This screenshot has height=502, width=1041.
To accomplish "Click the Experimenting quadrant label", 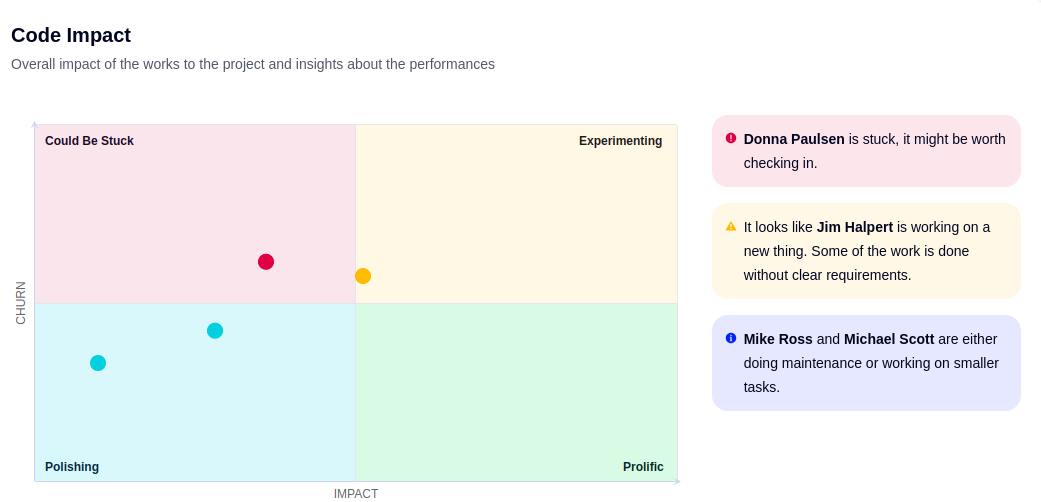I will [x=620, y=141].
